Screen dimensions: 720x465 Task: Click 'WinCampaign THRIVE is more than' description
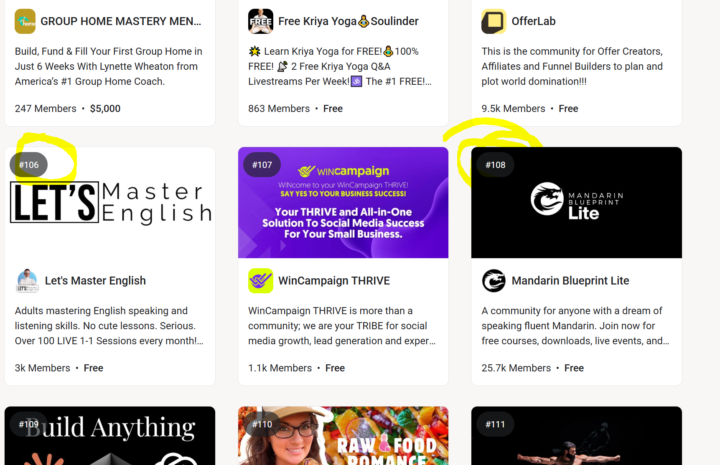click(x=342, y=326)
